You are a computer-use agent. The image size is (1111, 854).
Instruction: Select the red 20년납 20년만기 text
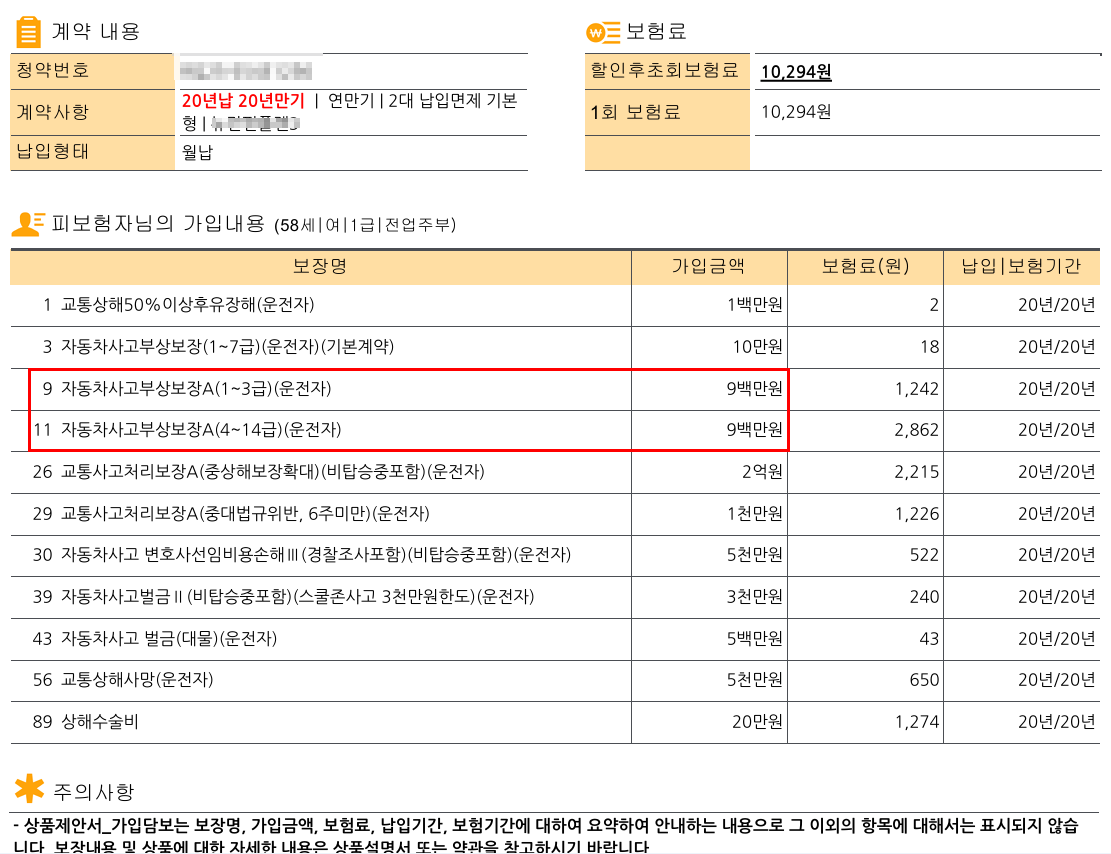(243, 101)
